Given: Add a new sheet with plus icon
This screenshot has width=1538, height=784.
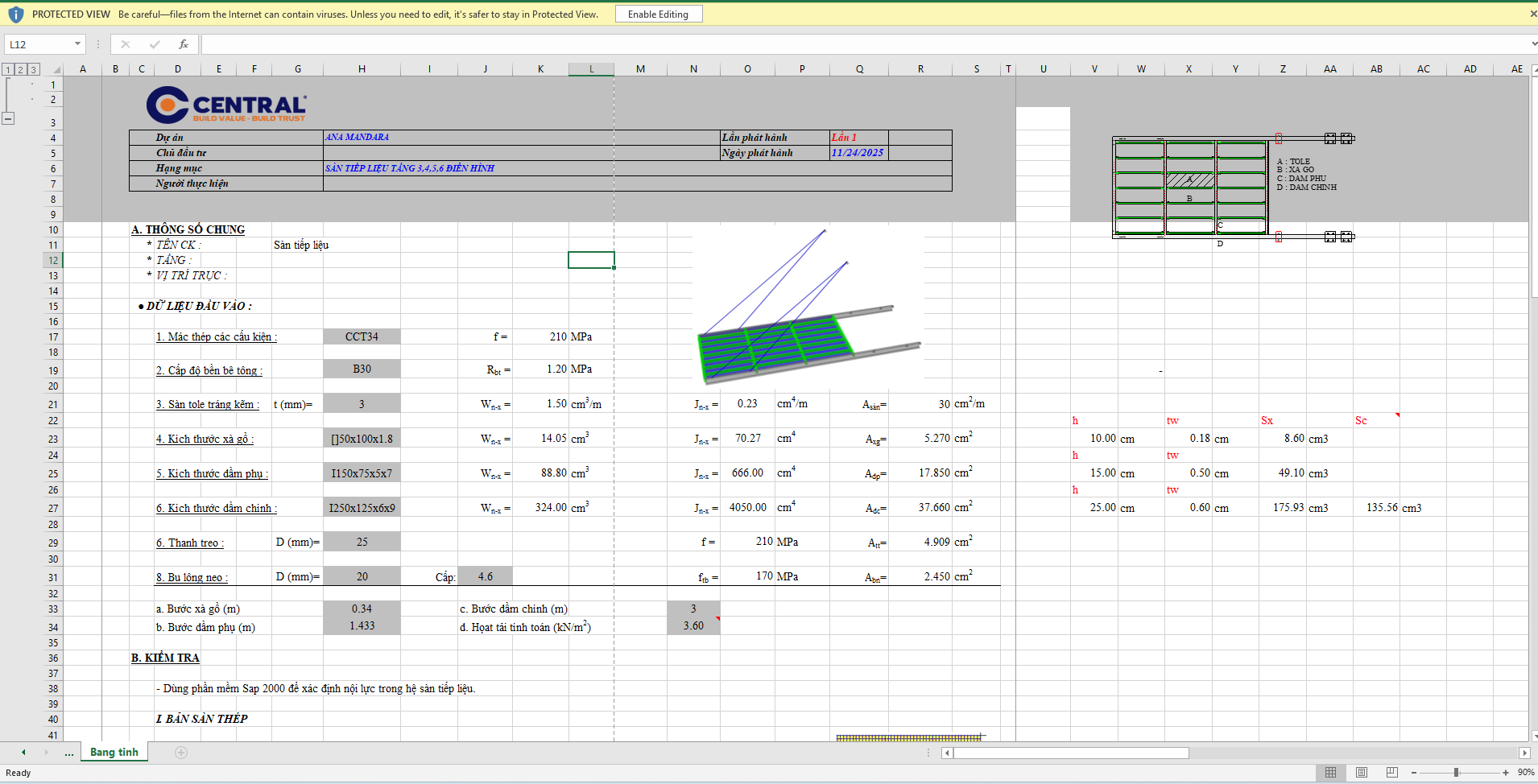Looking at the screenshot, I should [x=181, y=753].
